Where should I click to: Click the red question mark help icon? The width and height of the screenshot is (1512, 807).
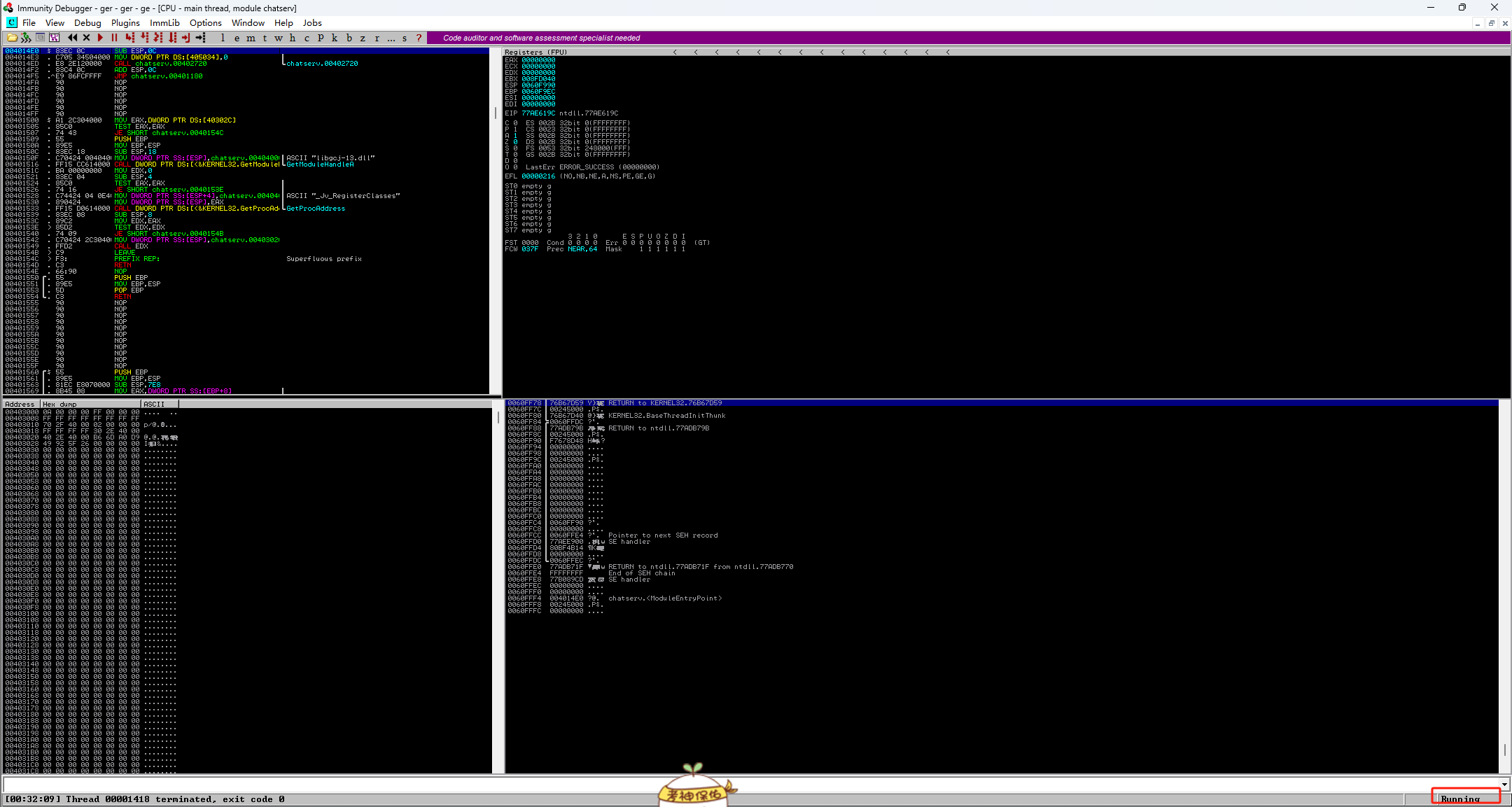419,38
